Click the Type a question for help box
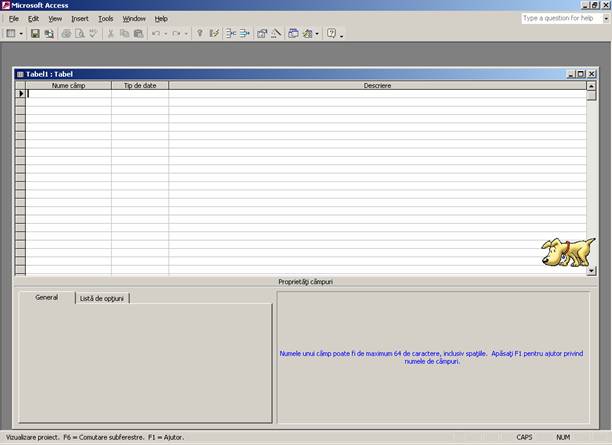Image resolution: width=612 pixels, height=445 pixels. tap(562, 18)
